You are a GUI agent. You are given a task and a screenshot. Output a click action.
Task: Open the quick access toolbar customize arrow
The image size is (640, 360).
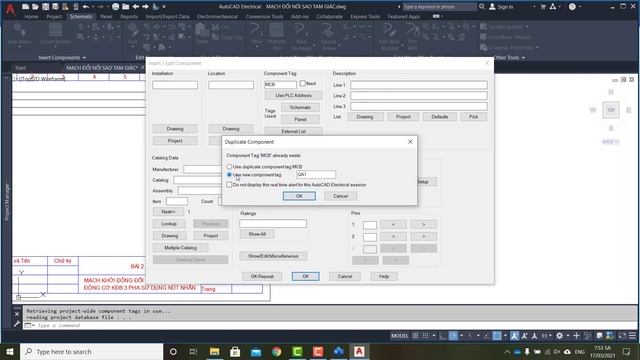164,7
